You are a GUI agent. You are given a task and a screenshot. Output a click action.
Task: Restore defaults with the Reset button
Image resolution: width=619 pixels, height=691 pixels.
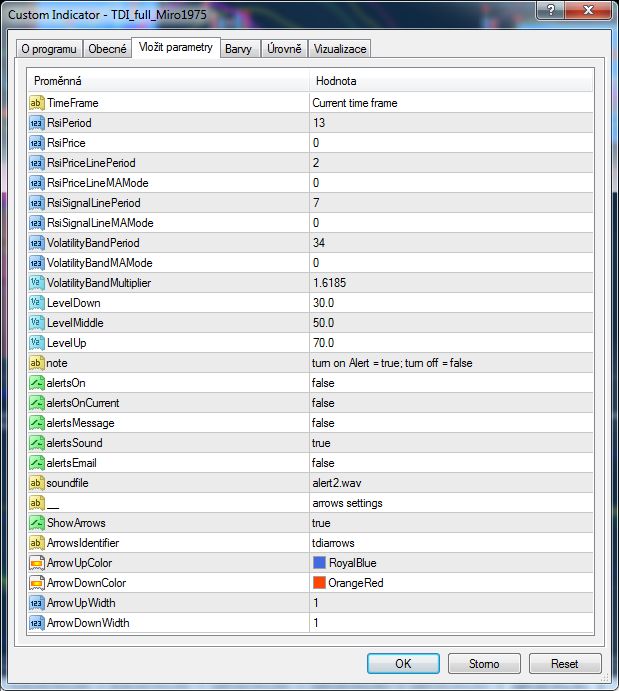point(565,664)
